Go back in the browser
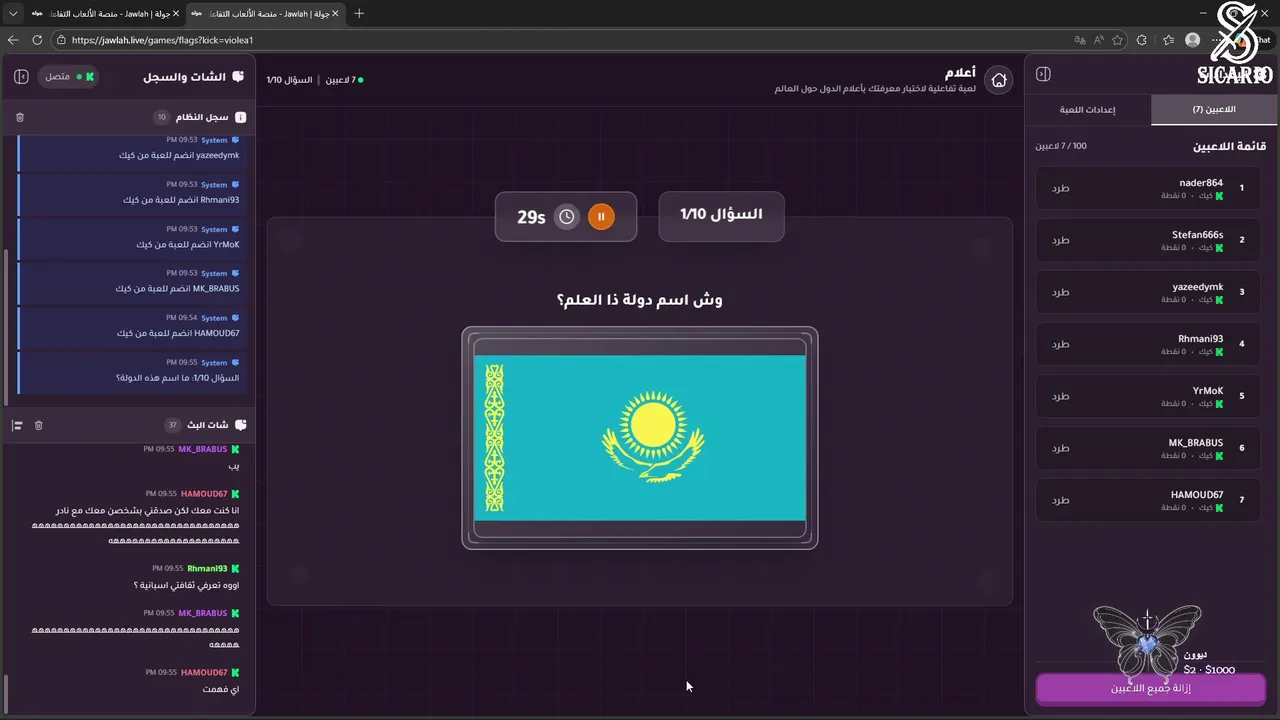The width and height of the screenshot is (1280, 720). coord(13,40)
